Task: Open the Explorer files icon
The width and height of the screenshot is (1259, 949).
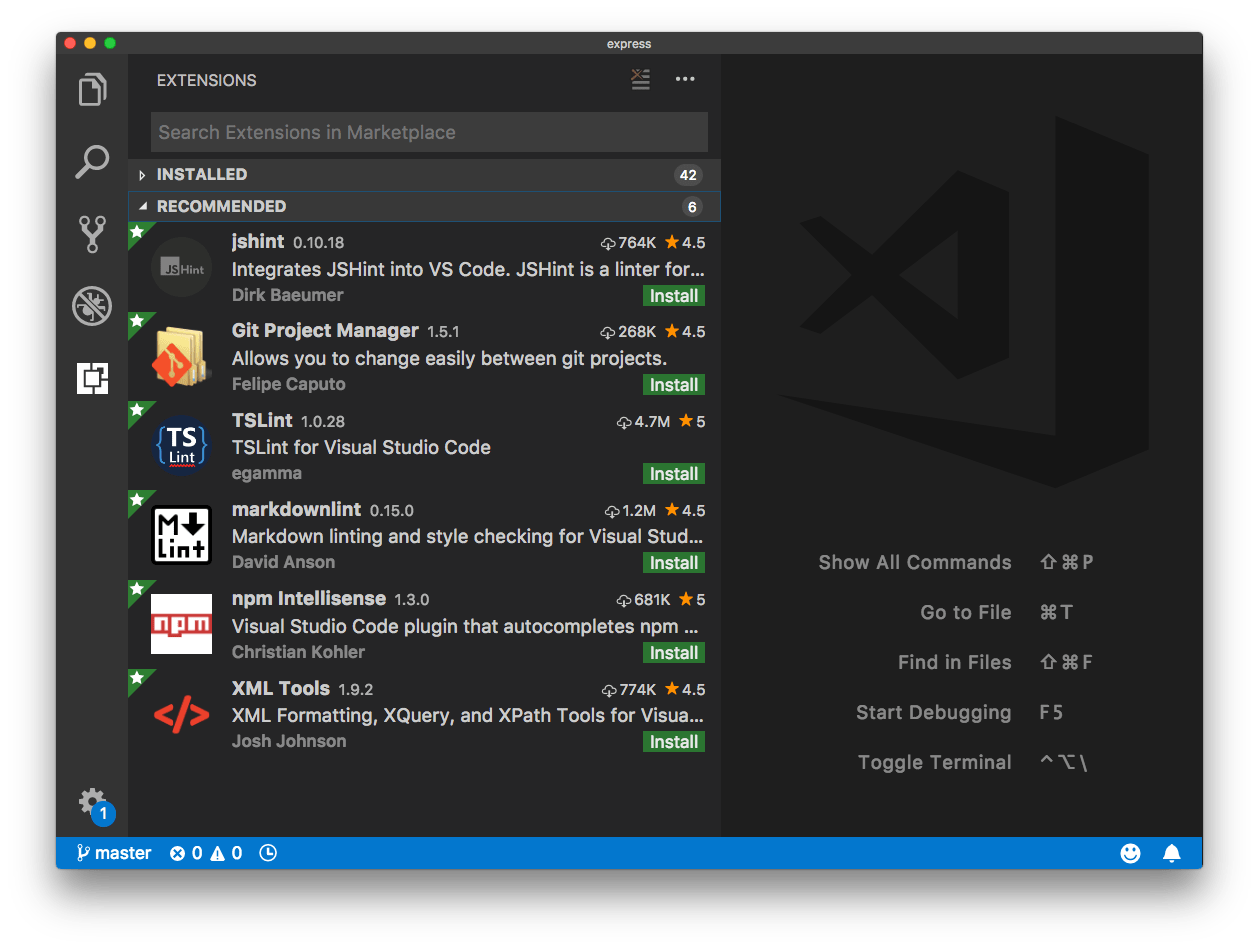Action: coord(92,90)
